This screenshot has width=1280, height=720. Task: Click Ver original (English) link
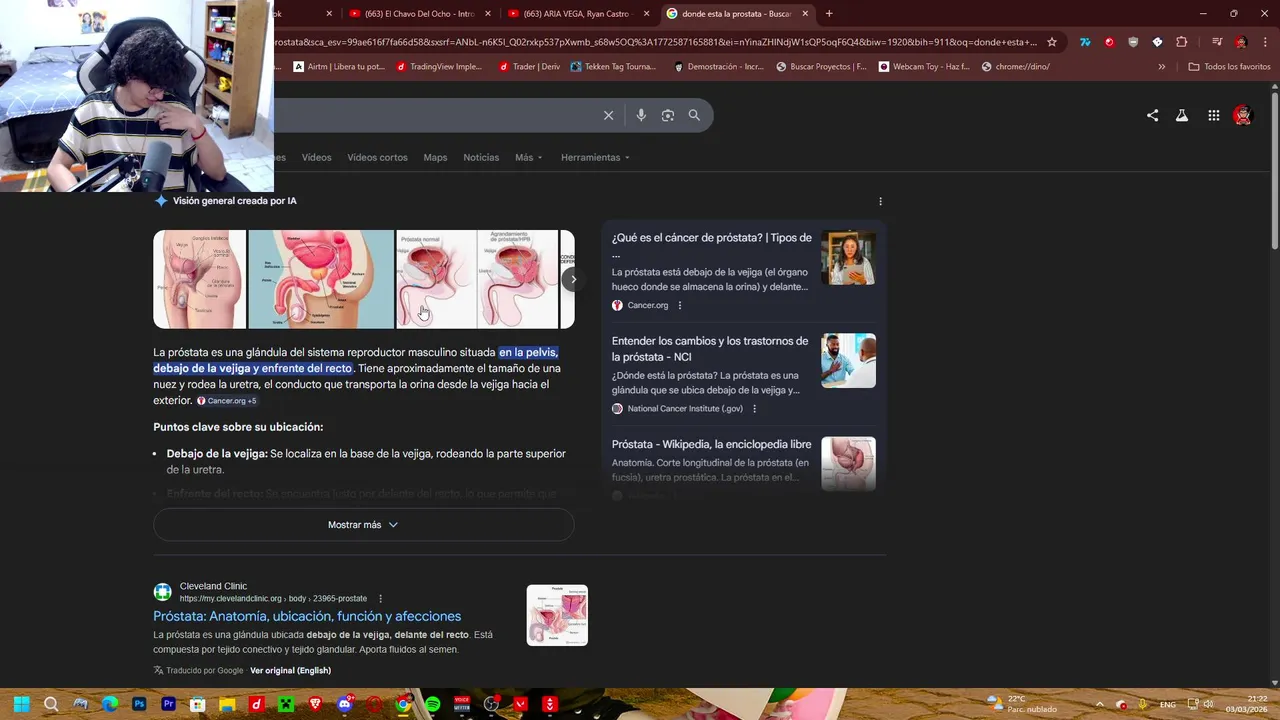coord(290,670)
